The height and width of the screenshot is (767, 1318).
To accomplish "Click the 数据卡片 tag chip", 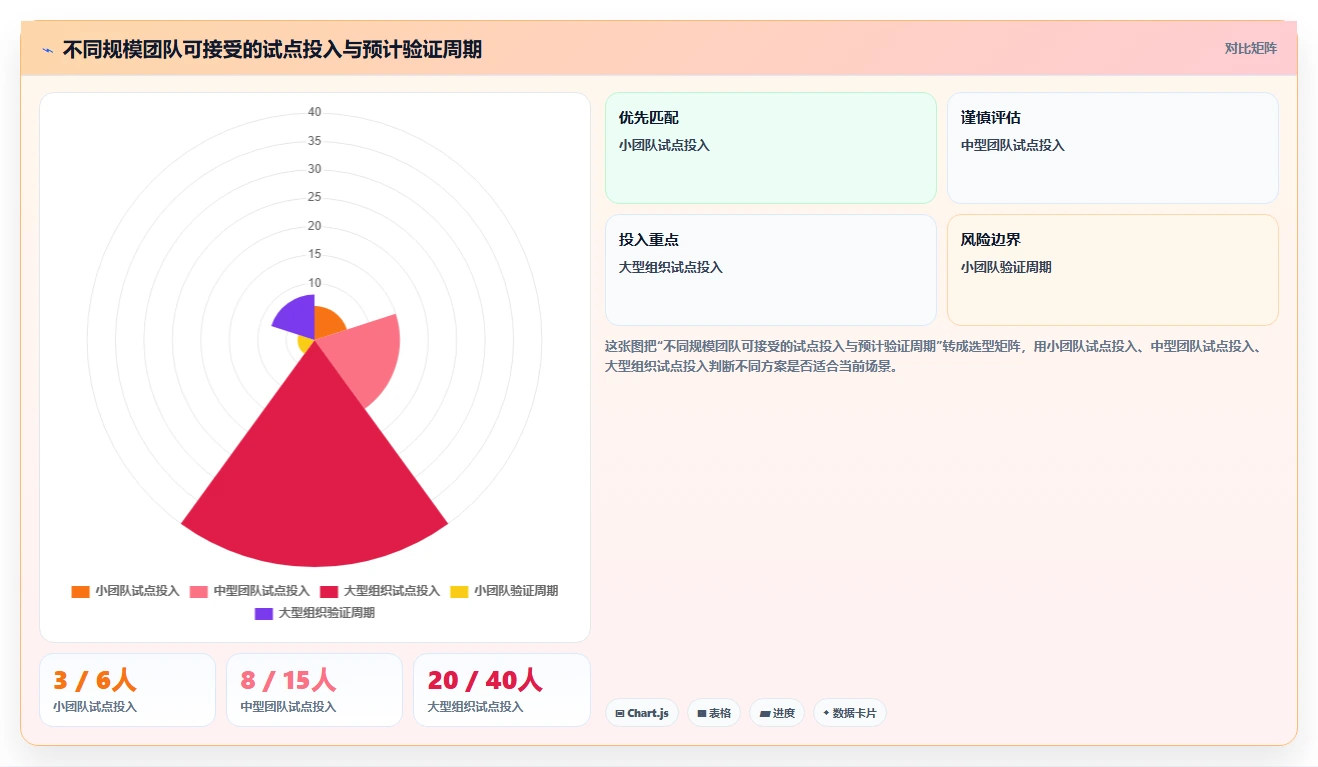I will (850, 713).
